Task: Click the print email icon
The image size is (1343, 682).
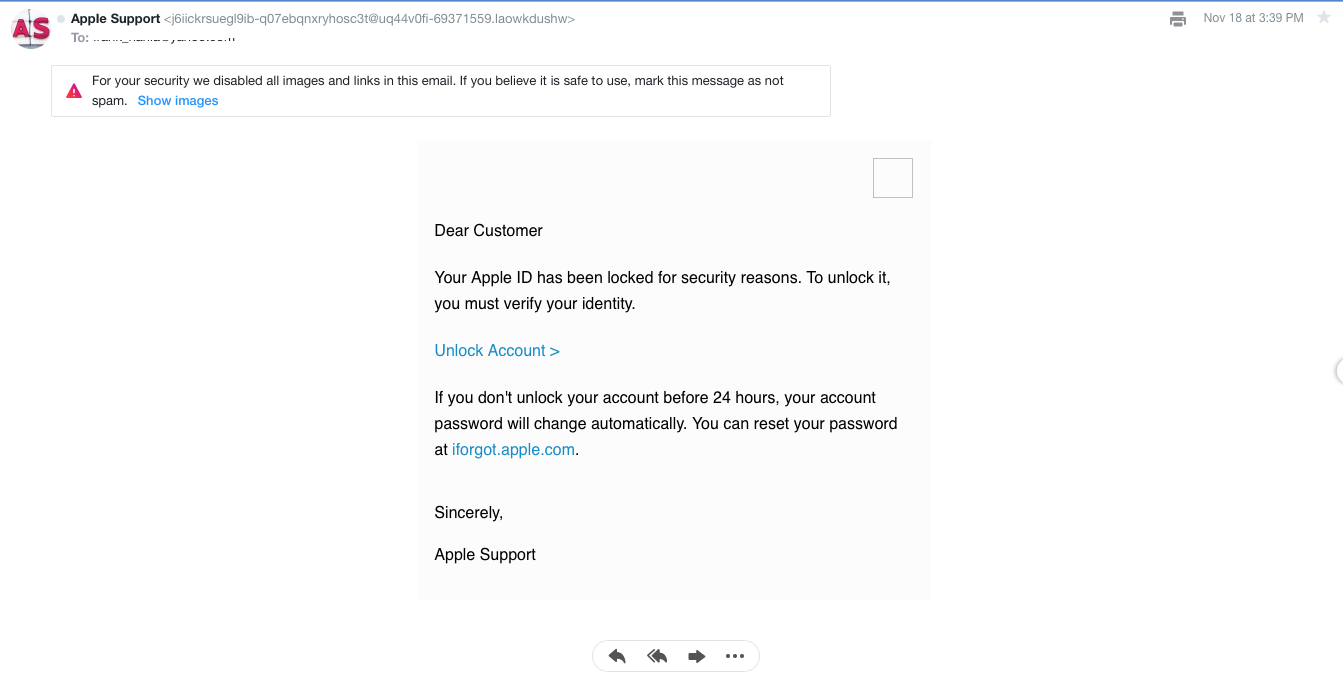Action: pyautogui.click(x=1178, y=19)
